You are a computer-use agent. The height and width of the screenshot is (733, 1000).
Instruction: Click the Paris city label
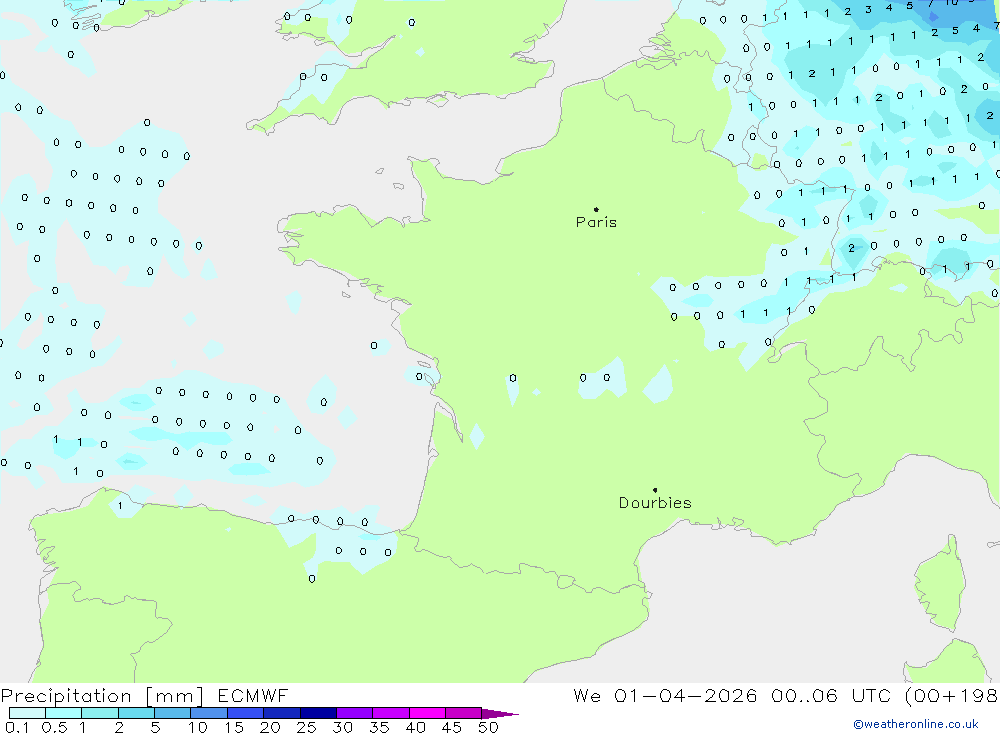coord(596,222)
